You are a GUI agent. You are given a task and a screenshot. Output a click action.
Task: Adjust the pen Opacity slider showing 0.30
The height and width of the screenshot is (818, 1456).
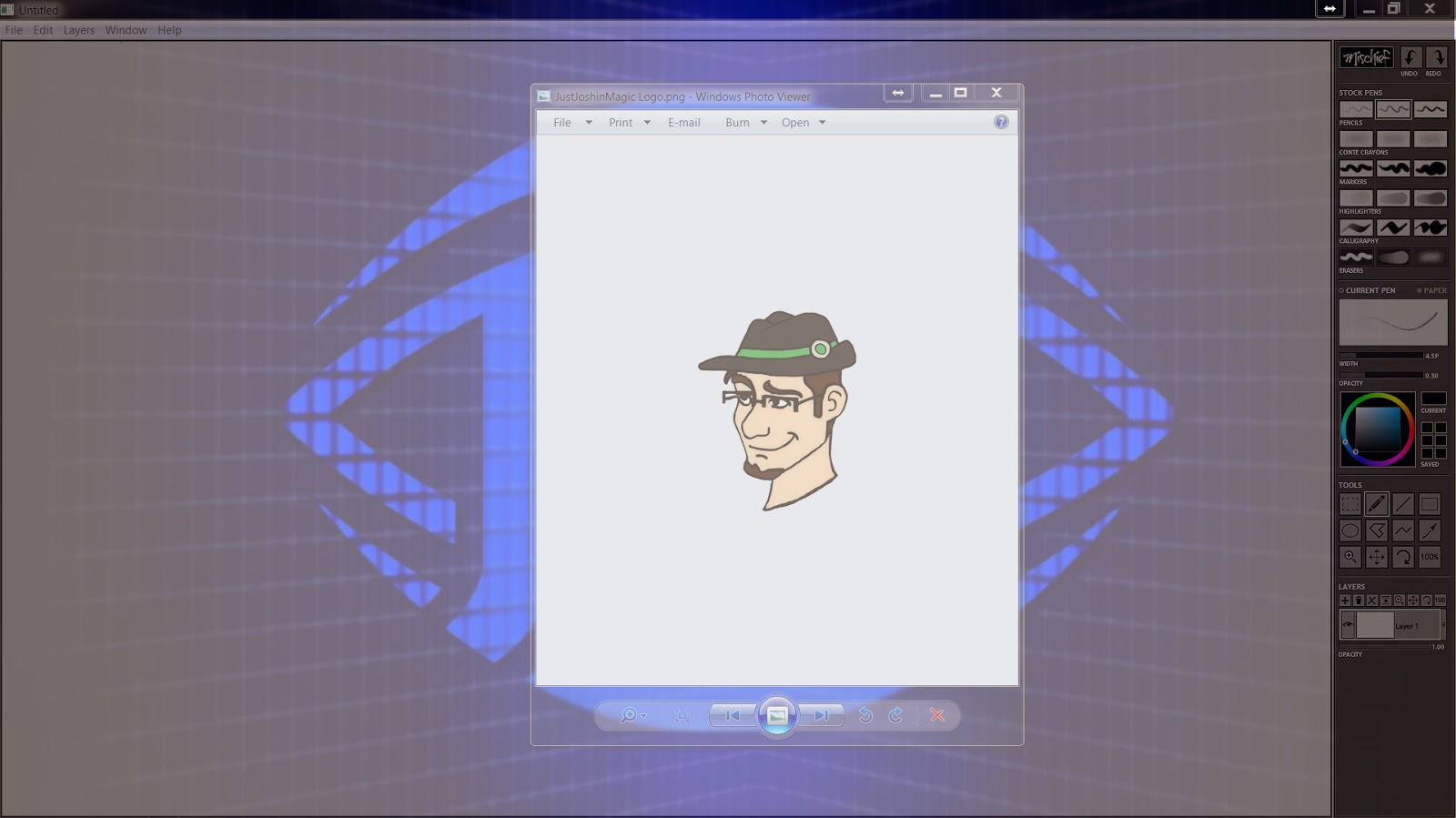click(1381, 375)
